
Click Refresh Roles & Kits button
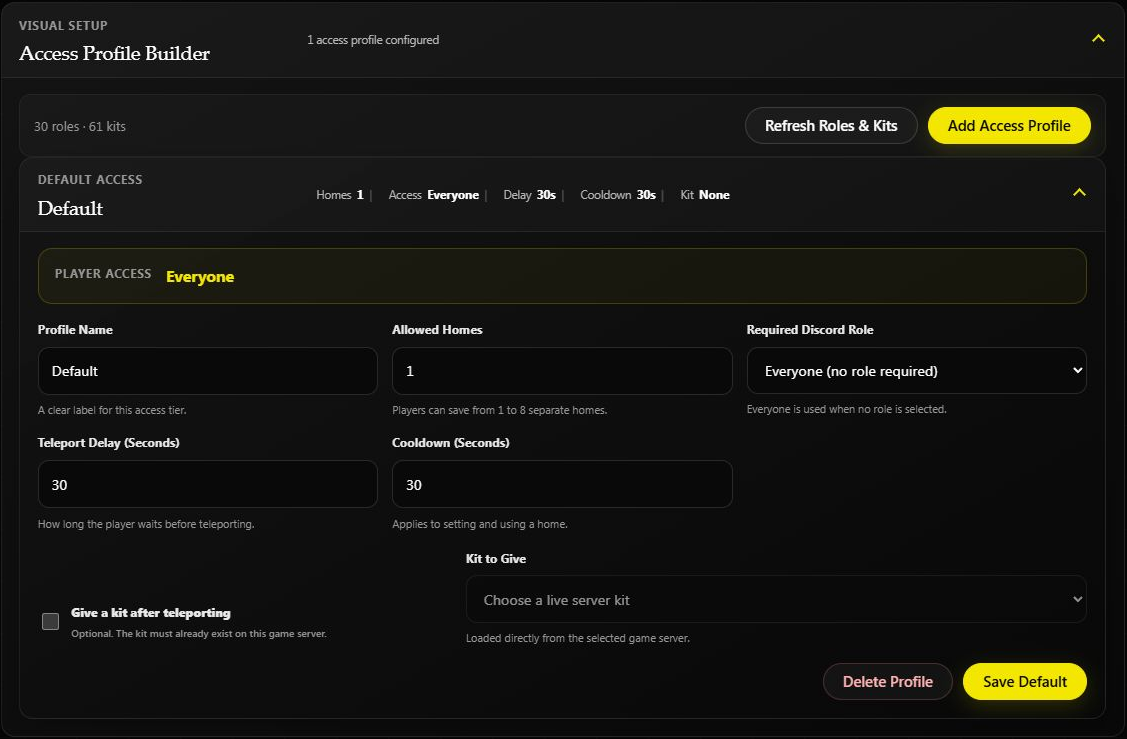coord(831,126)
